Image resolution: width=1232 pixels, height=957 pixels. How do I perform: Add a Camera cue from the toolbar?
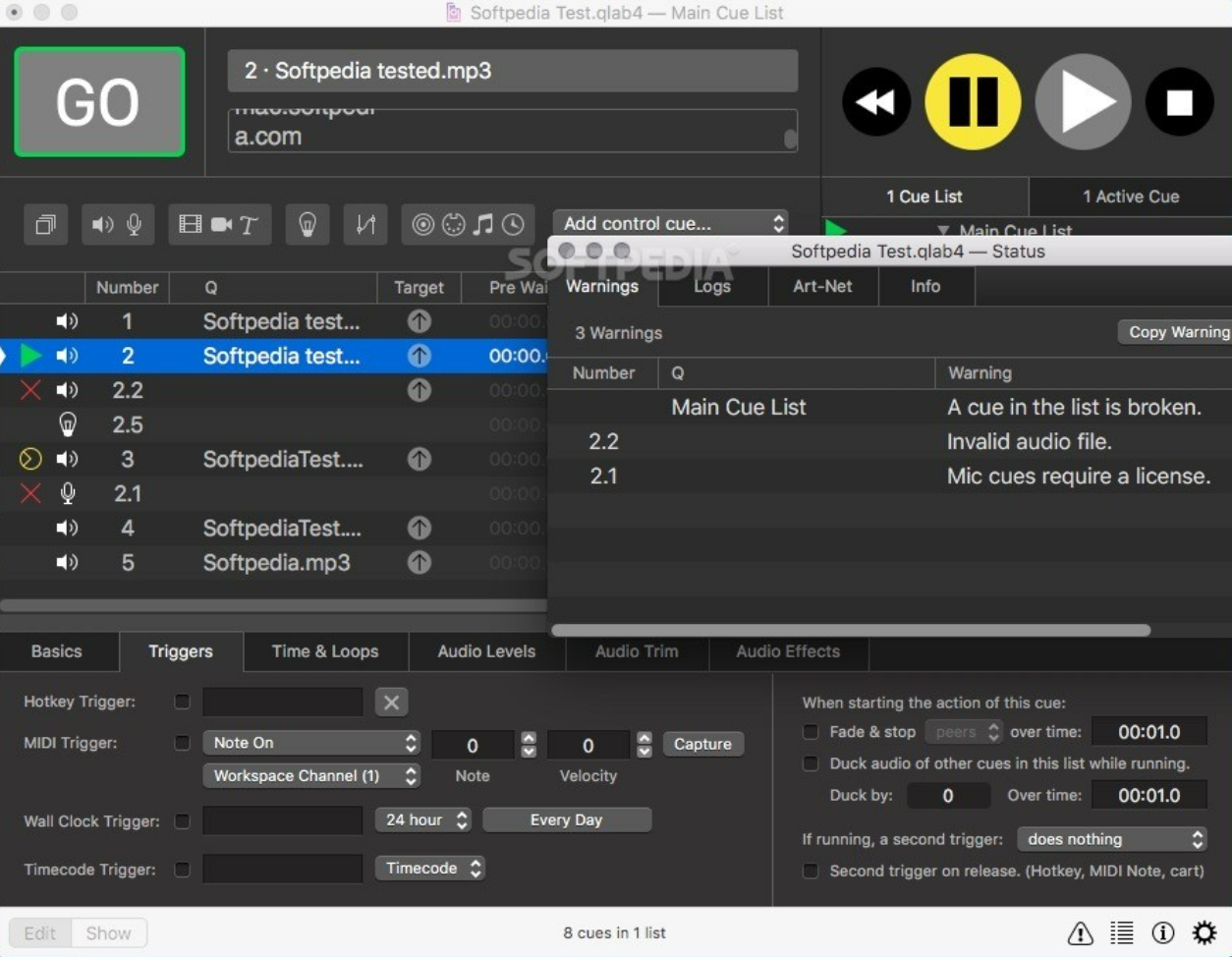point(221,225)
